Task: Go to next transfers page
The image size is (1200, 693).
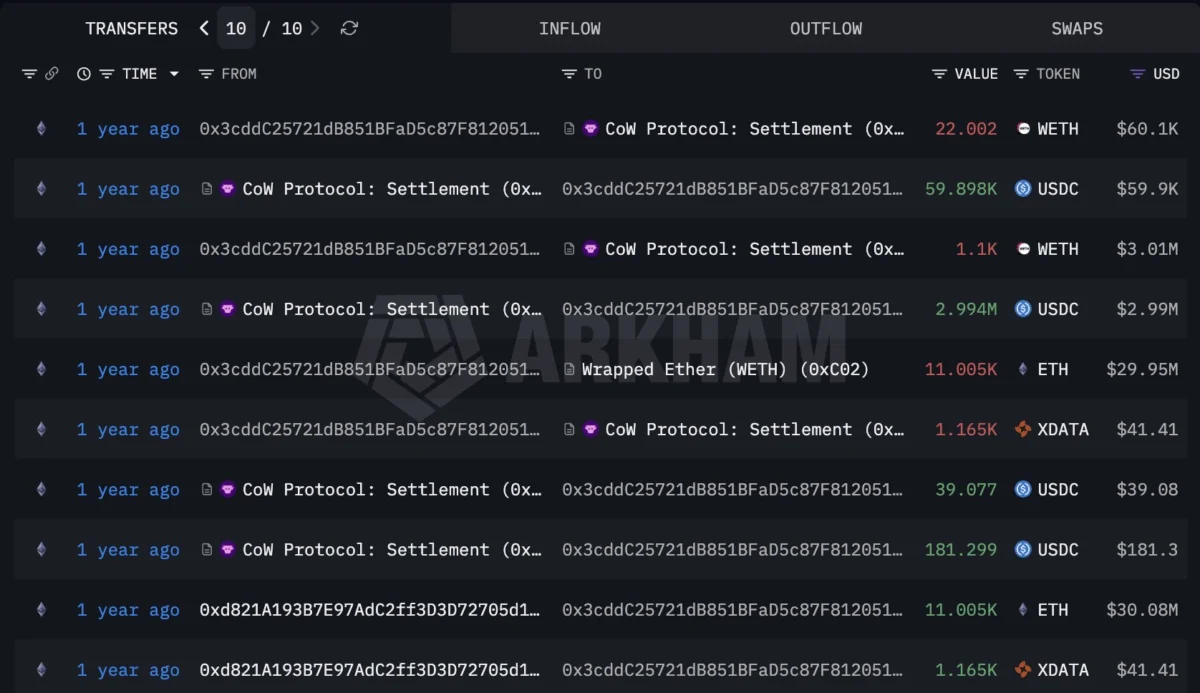Action: [x=316, y=28]
